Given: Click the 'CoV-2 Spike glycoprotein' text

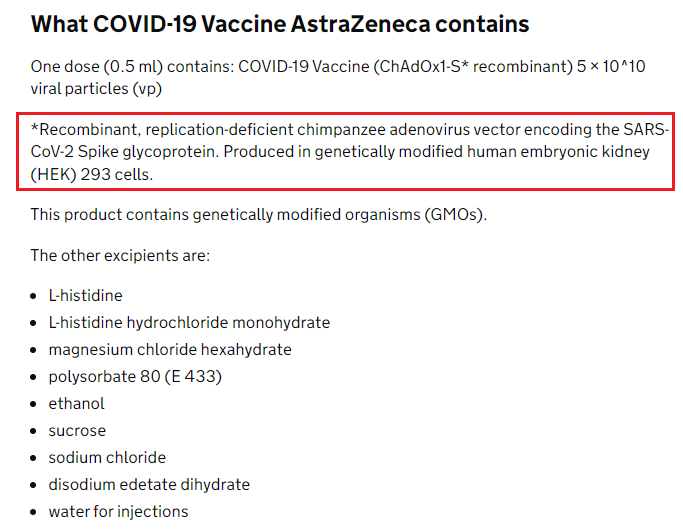Looking at the screenshot, I should point(124,152).
